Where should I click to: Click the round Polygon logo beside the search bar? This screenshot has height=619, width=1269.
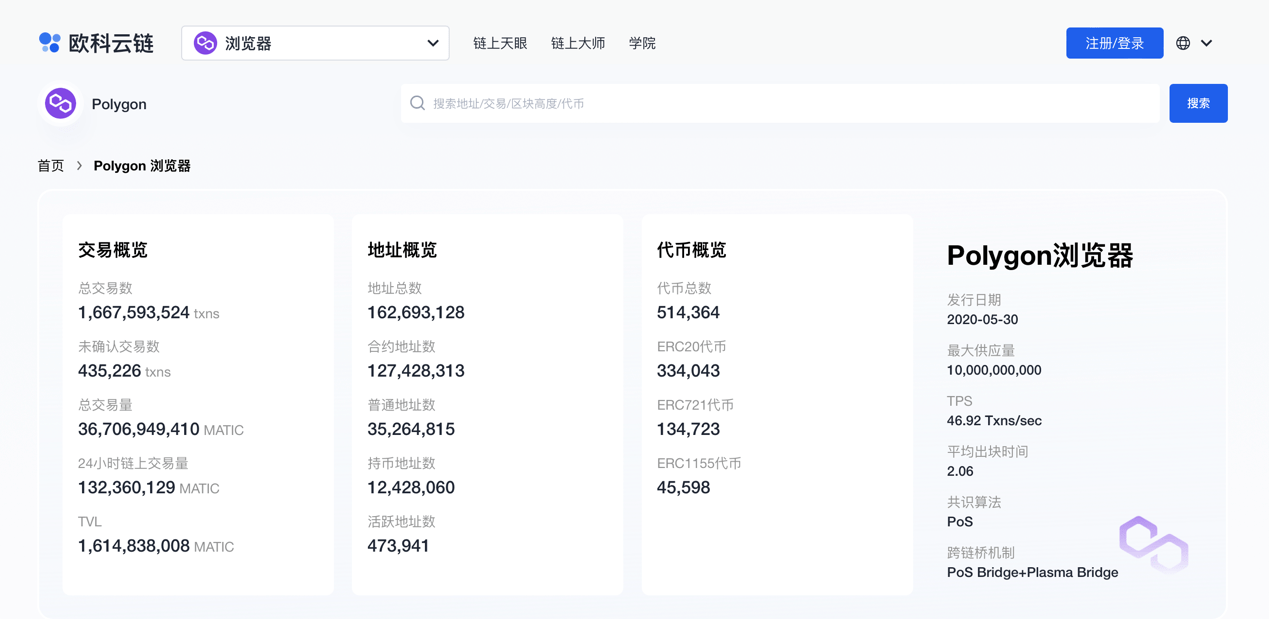[x=59, y=103]
